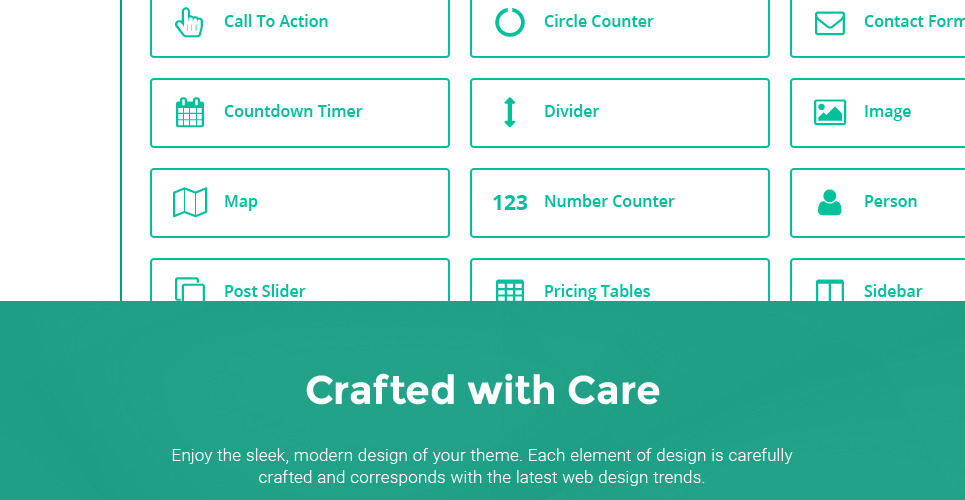Open the Number Counter text label

pos(609,201)
